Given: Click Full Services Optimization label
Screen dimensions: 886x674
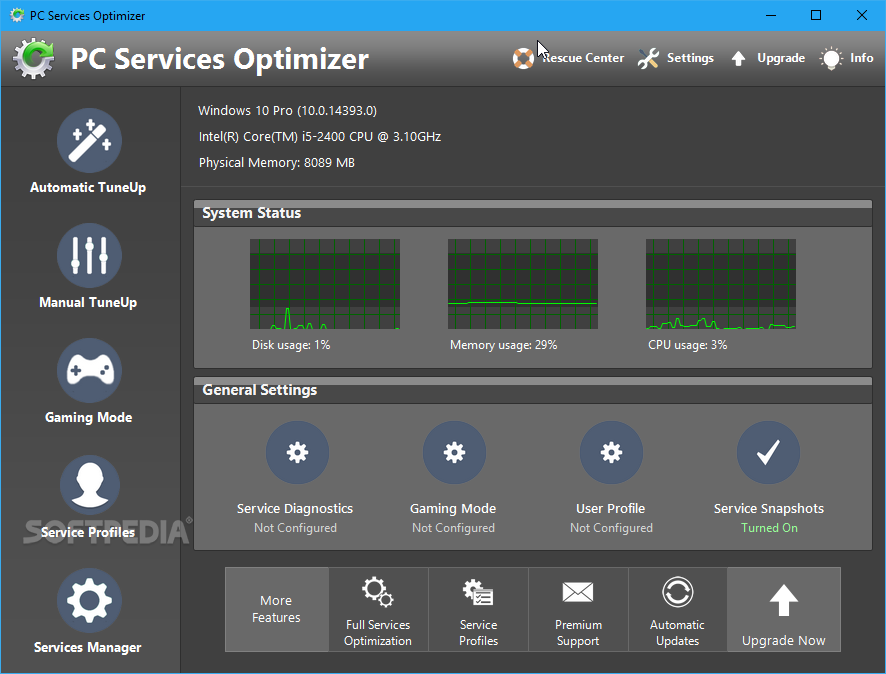Looking at the screenshot, I should (x=378, y=633).
